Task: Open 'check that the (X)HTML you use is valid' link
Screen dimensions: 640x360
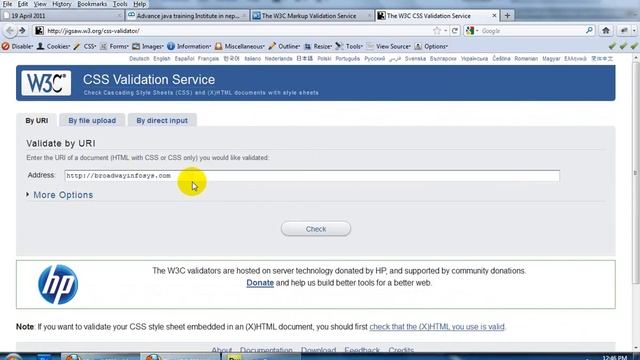Action: [437, 327]
